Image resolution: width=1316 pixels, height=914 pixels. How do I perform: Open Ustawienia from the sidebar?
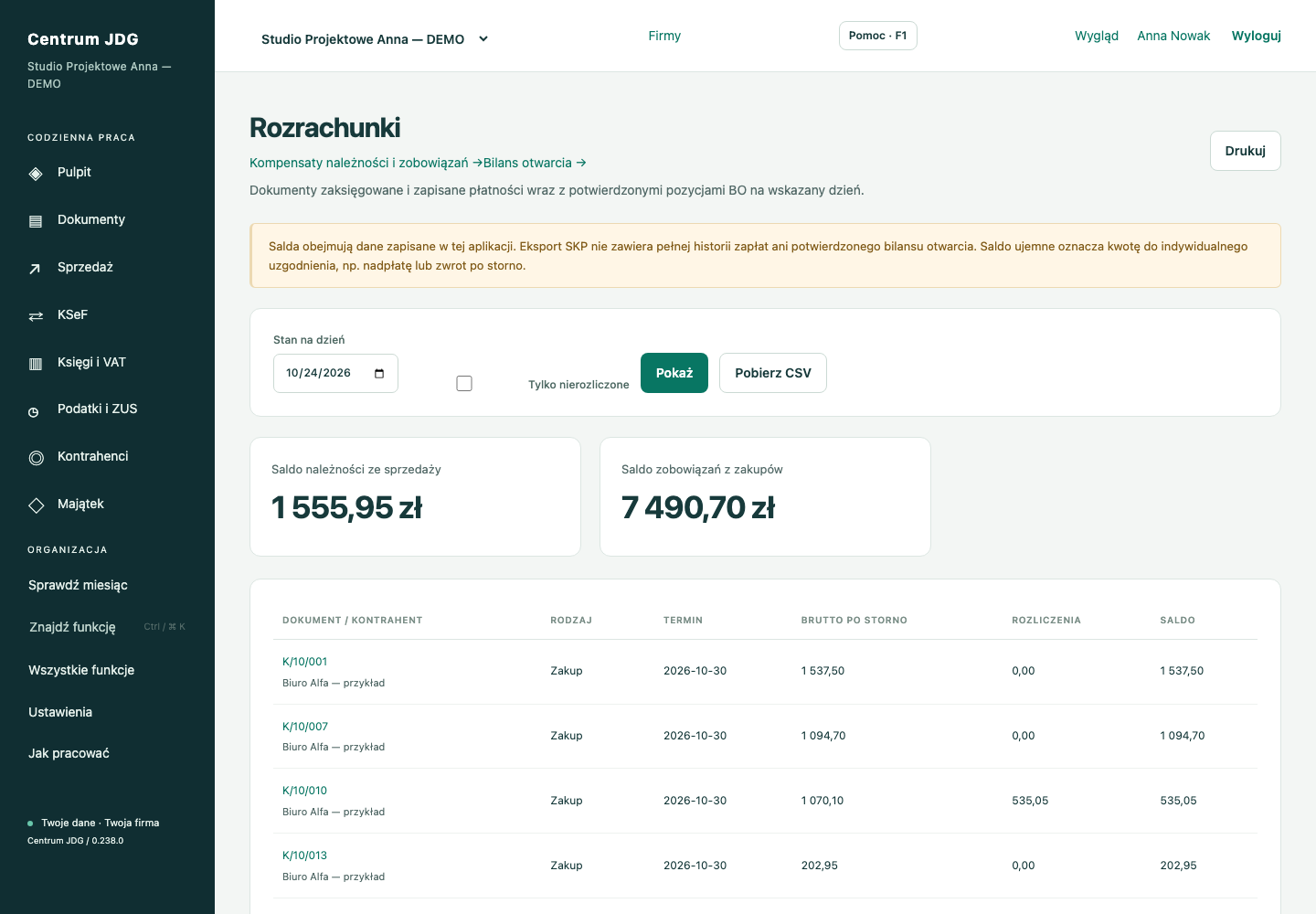coord(60,712)
